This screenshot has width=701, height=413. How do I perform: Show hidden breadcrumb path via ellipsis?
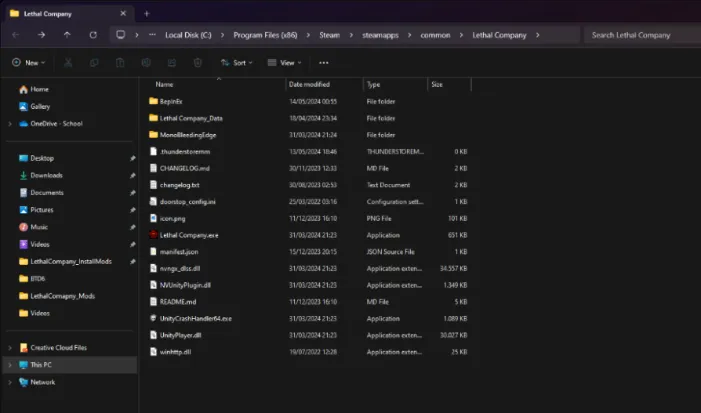[x=152, y=35]
